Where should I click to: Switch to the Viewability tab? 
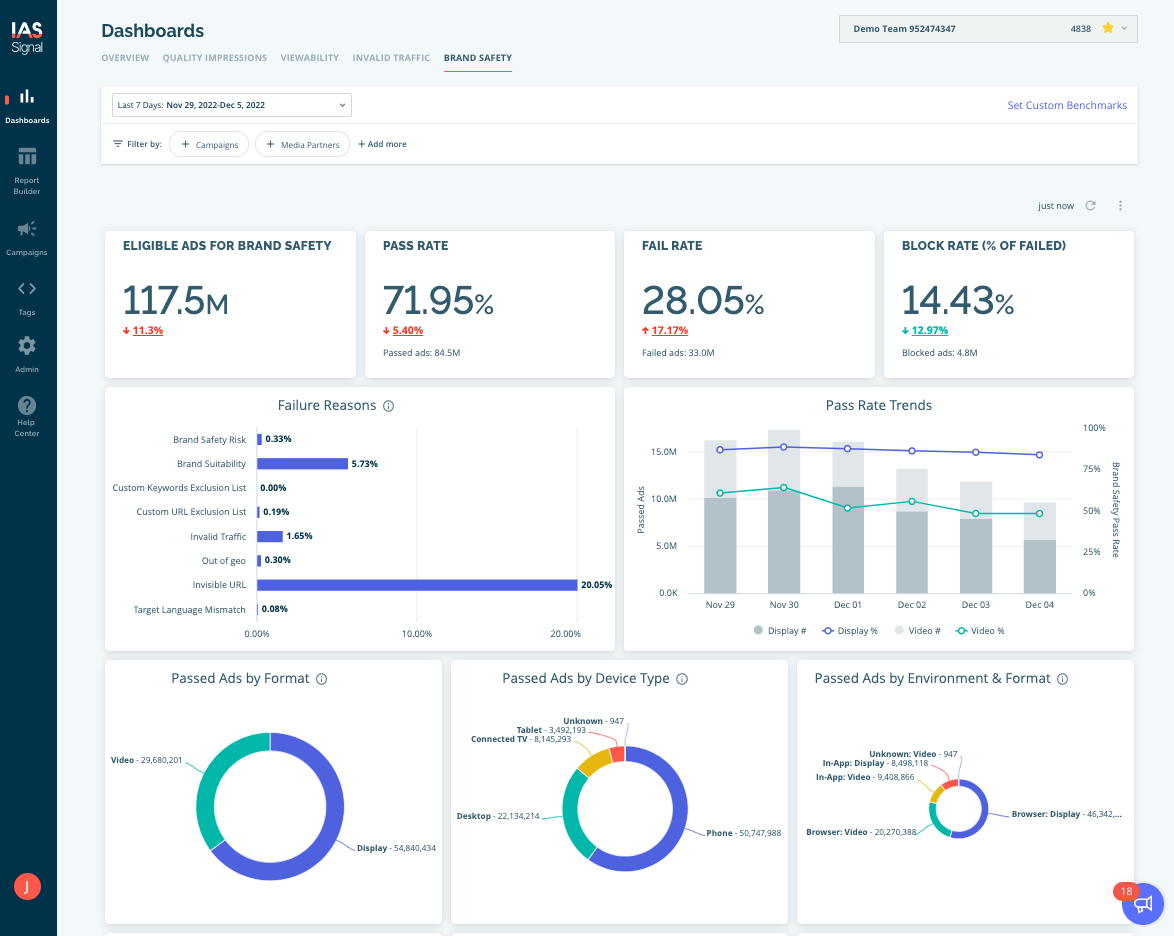(x=309, y=58)
